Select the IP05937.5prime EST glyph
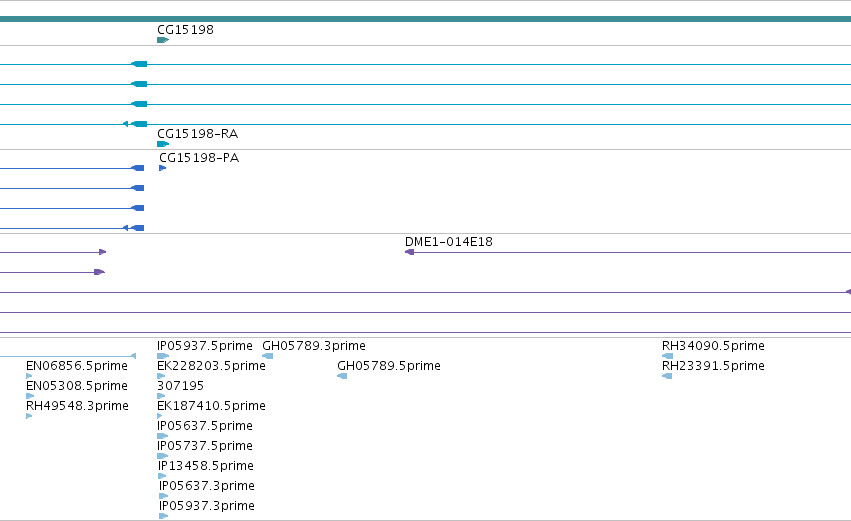This screenshot has height=521, width=851. coord(163,356)
